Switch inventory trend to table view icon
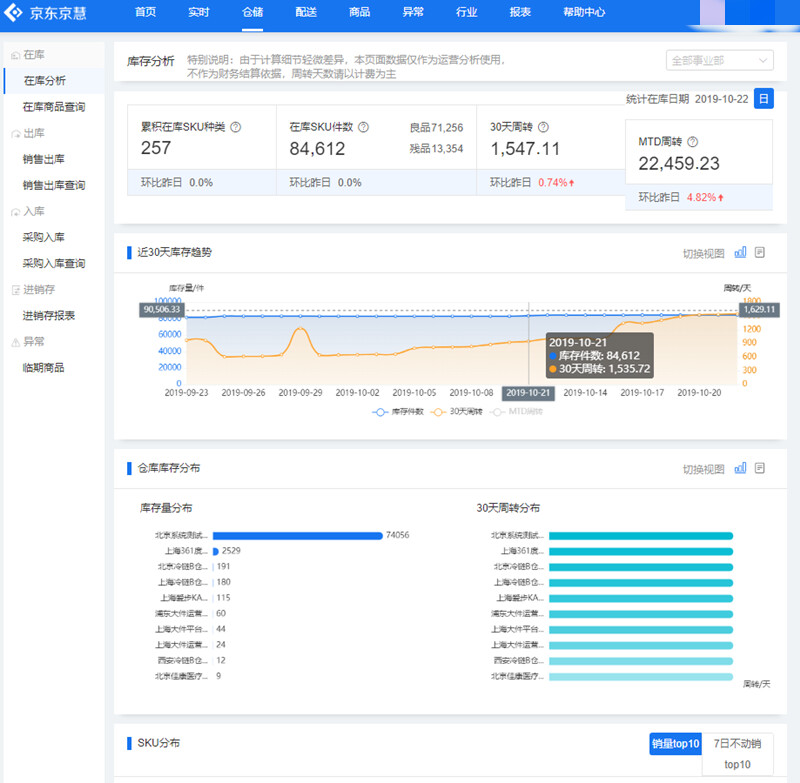The width and height of the screenshot is (800, 783). click(760, 252)
